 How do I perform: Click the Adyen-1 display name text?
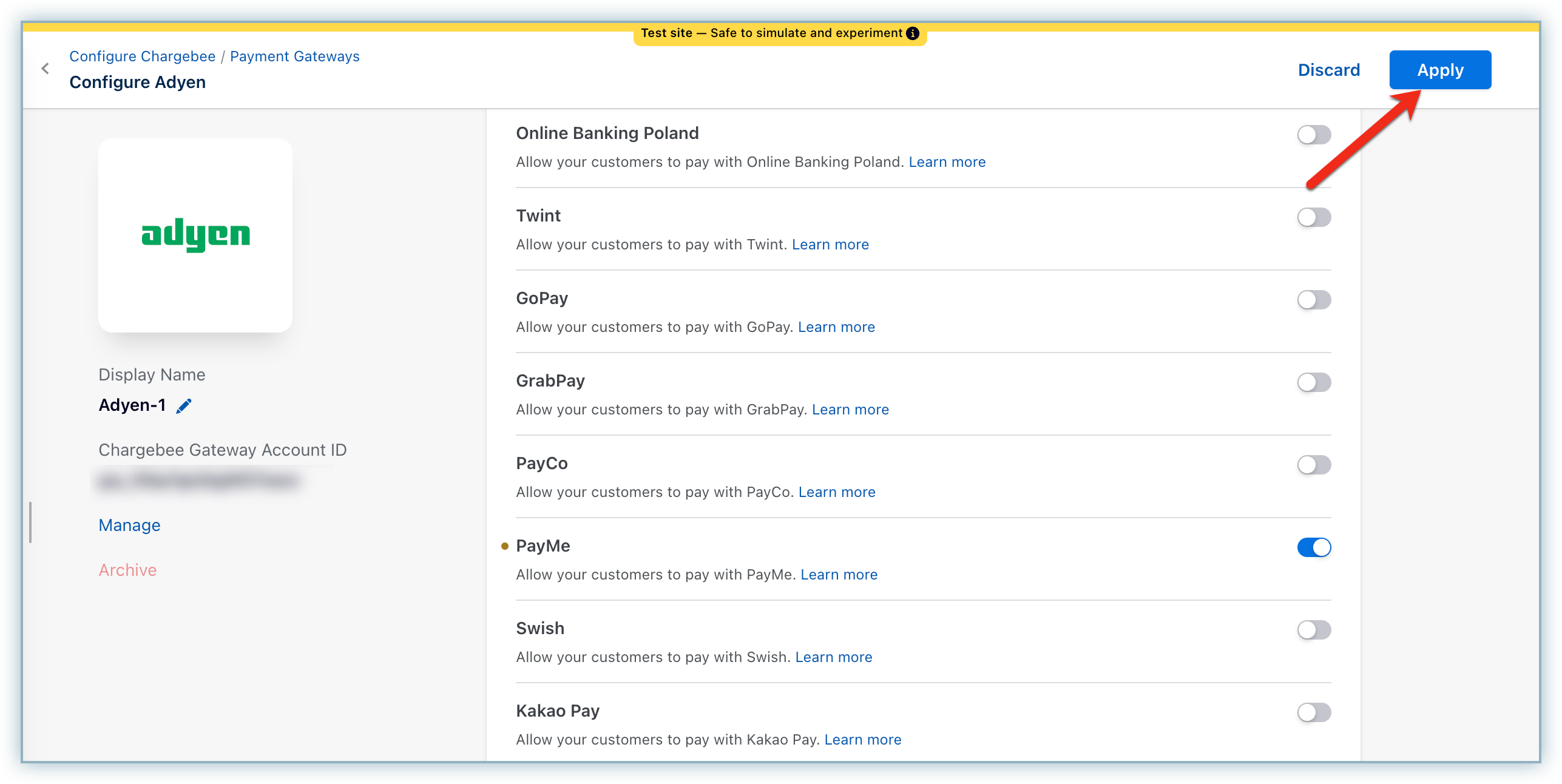(x=132, y=405)
